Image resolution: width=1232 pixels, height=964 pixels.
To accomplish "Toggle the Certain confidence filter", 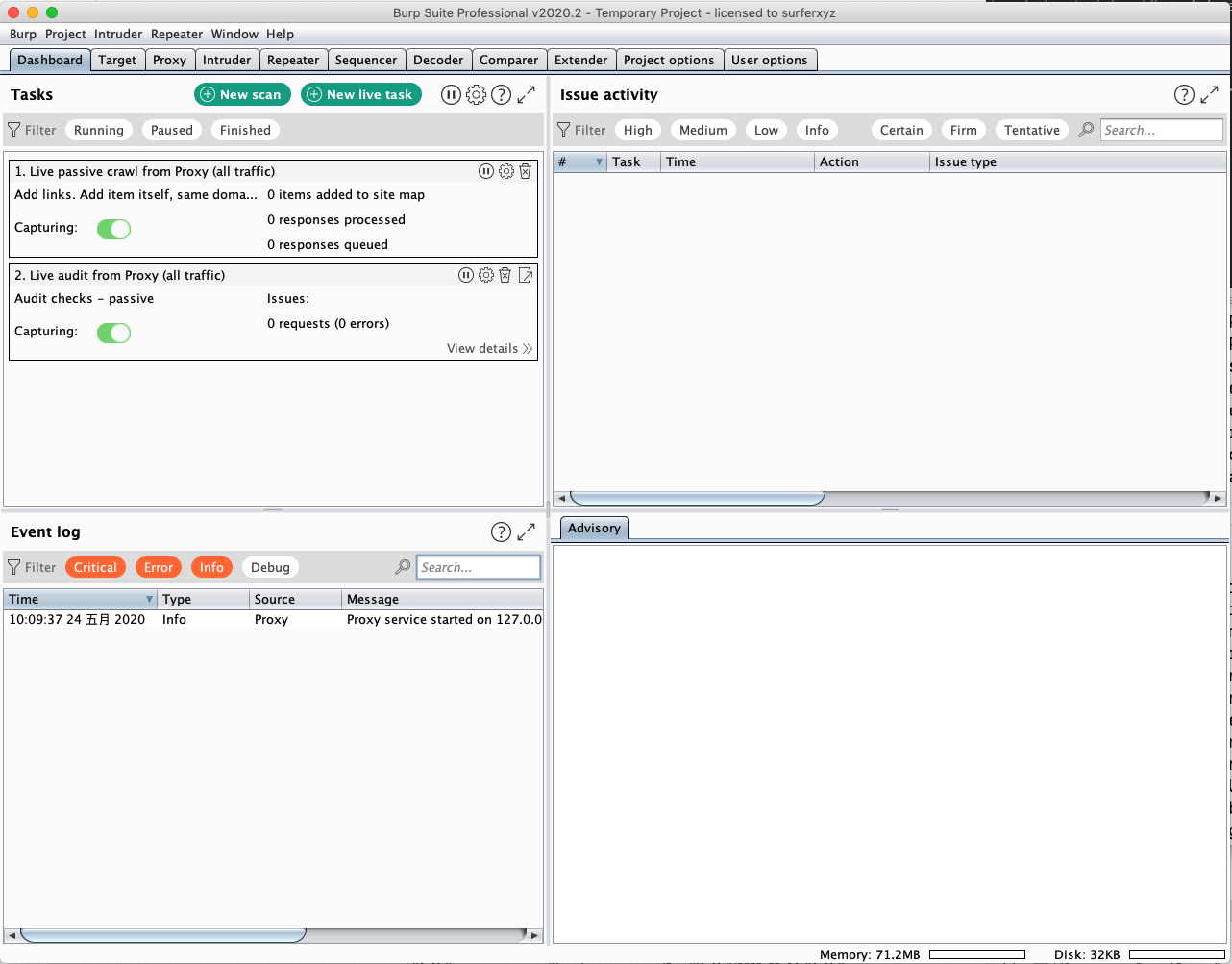I will (x=901, y=130).
